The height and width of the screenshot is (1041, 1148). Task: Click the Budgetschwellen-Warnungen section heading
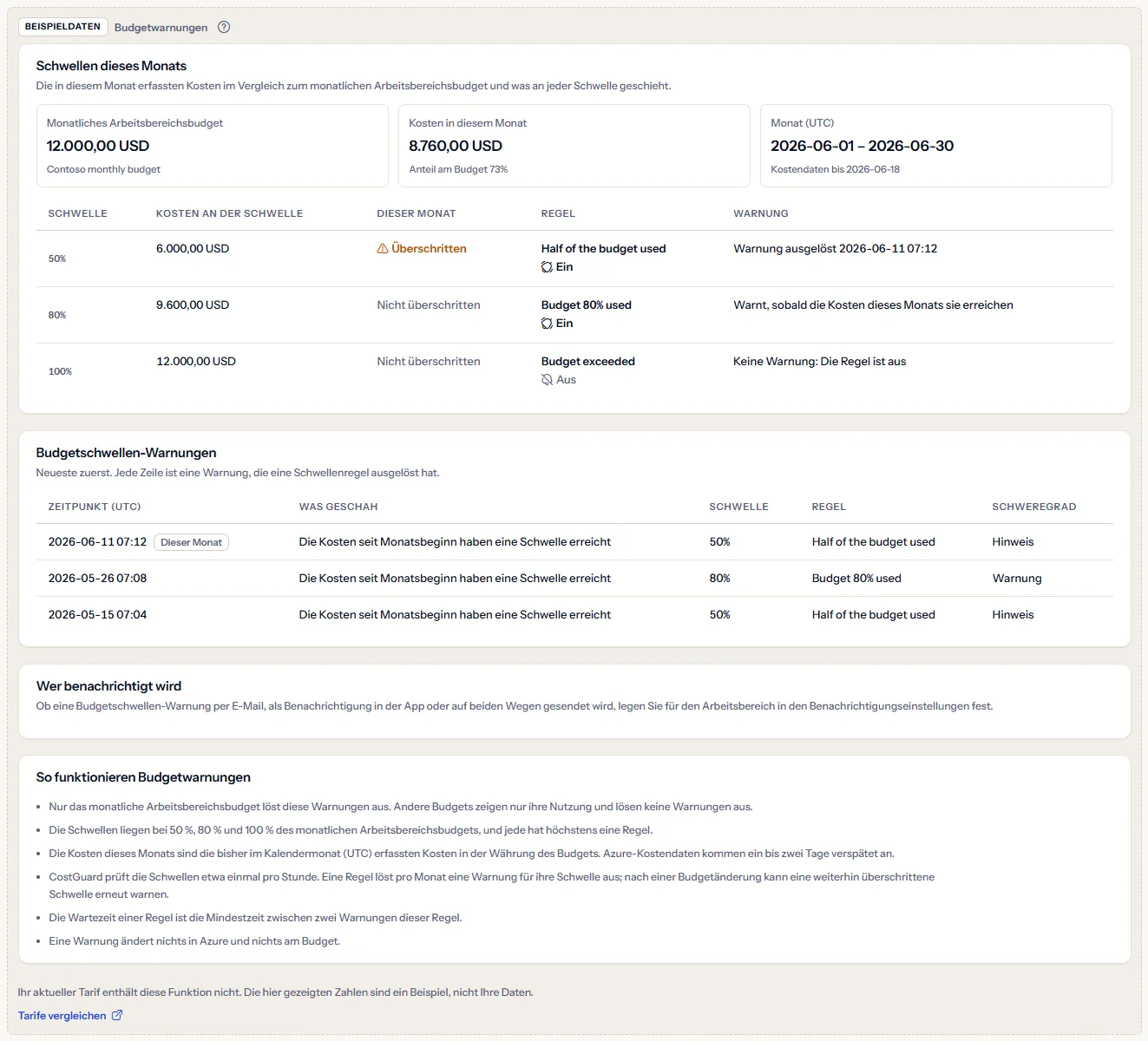[126, 453]
